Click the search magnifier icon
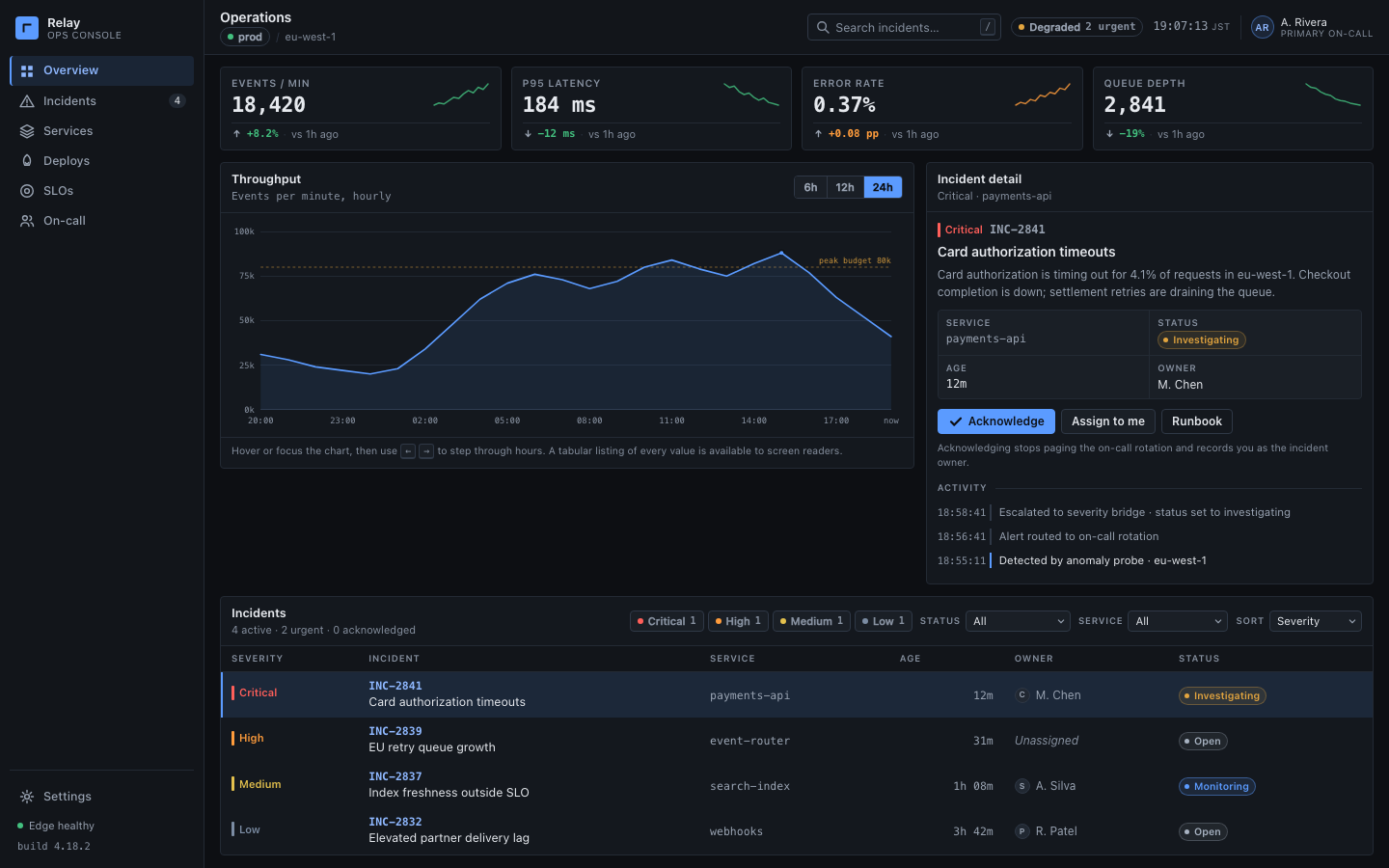This screenshot has width=1389, height=868. (823, 27)
